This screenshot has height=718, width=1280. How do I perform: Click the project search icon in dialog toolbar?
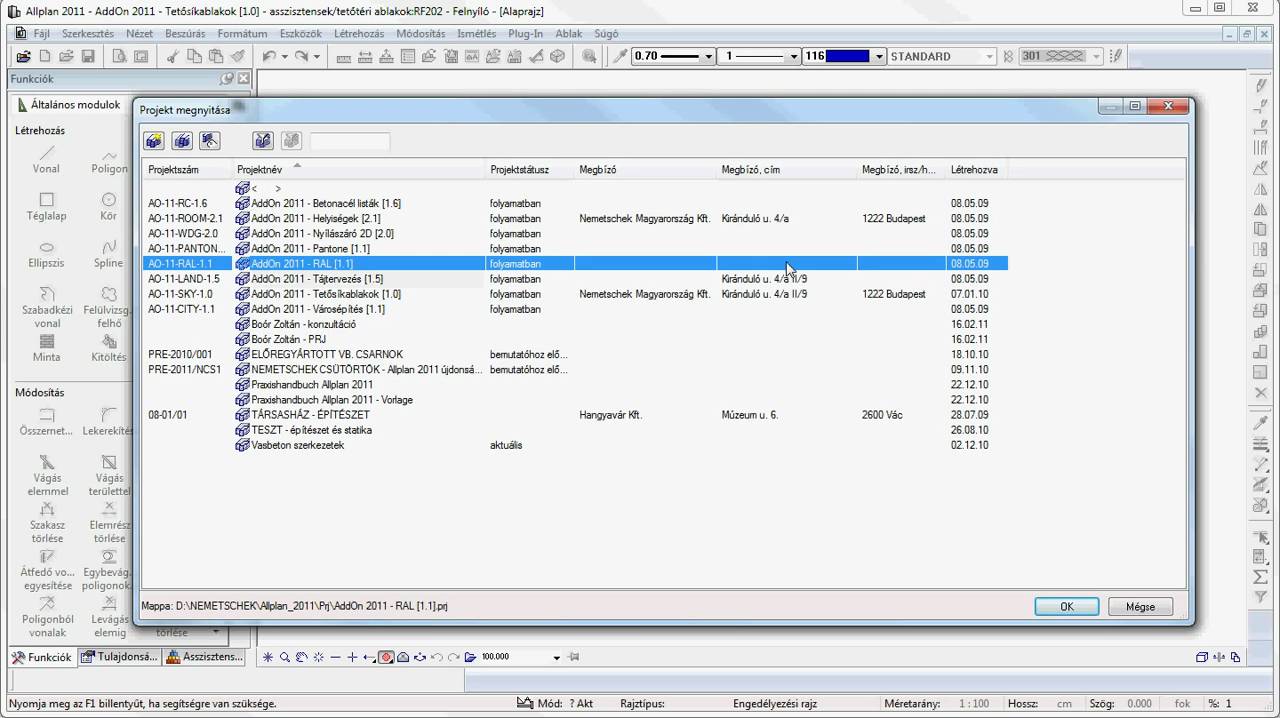(x=263, y=141)
